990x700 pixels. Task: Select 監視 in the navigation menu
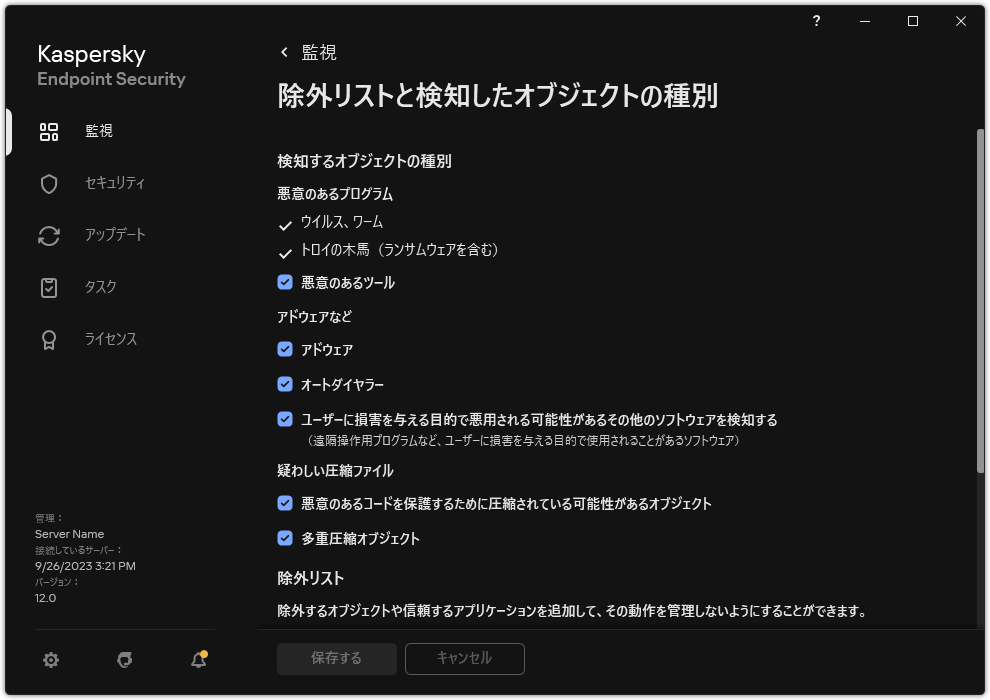(x=99, y=131)
